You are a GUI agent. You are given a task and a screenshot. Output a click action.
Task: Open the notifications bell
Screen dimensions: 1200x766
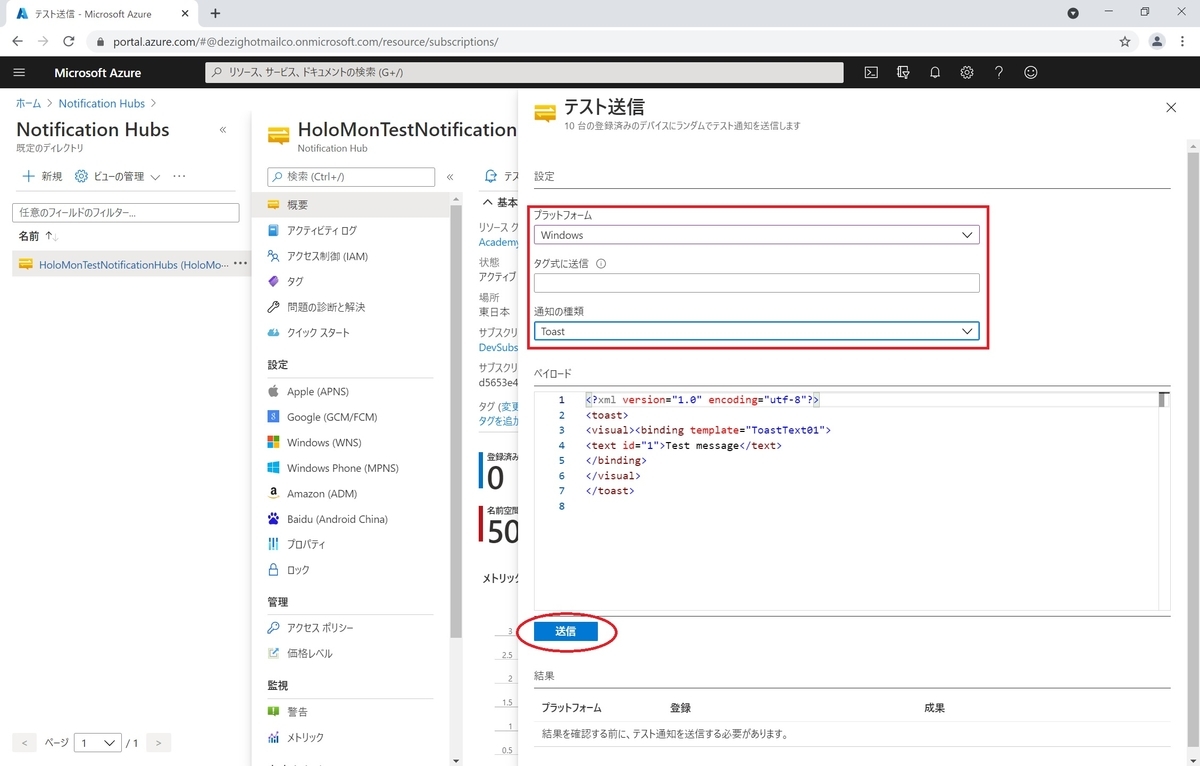coord(935,73)
